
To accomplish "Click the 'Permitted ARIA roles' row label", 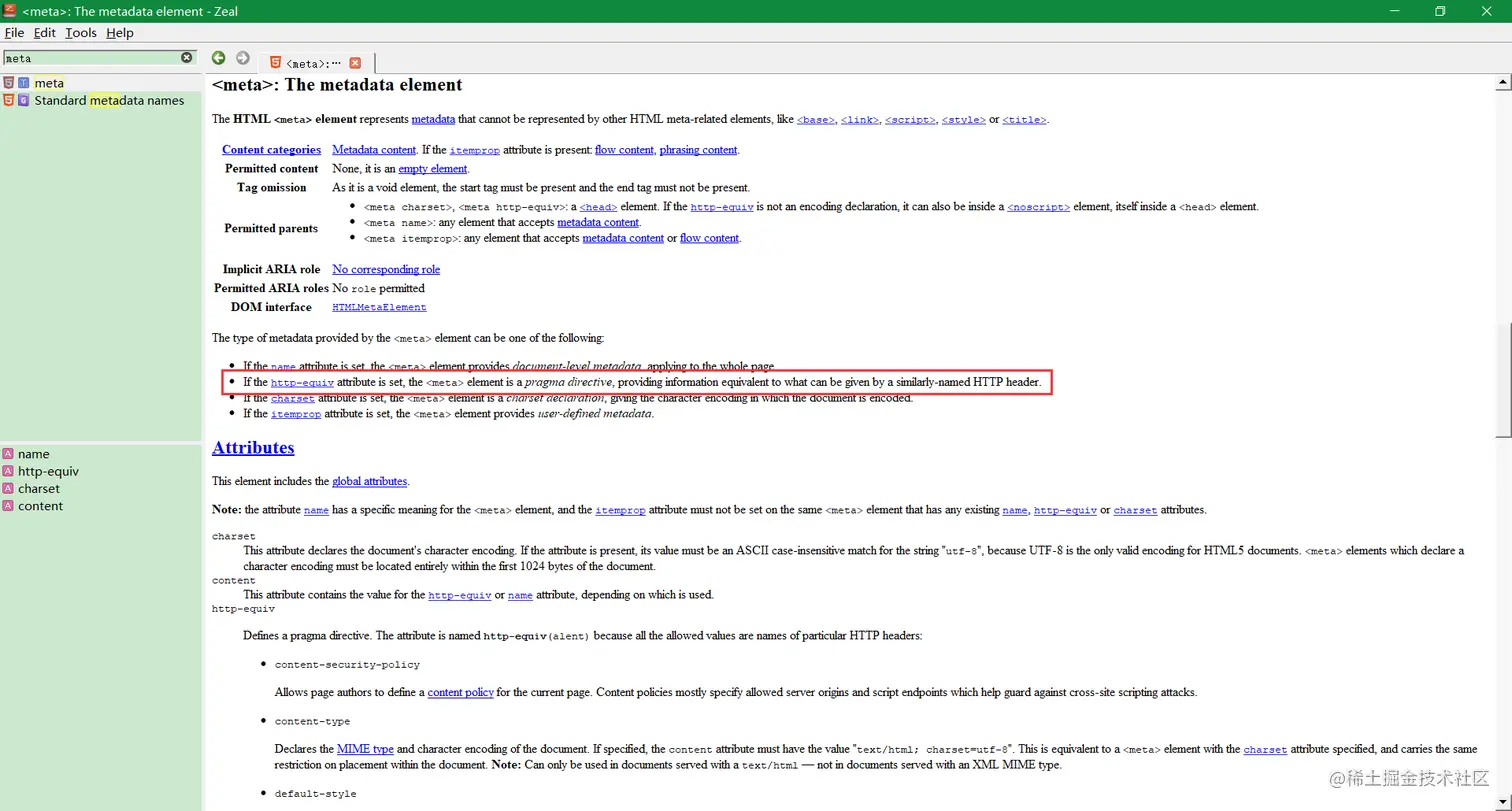I will point(269,288).
